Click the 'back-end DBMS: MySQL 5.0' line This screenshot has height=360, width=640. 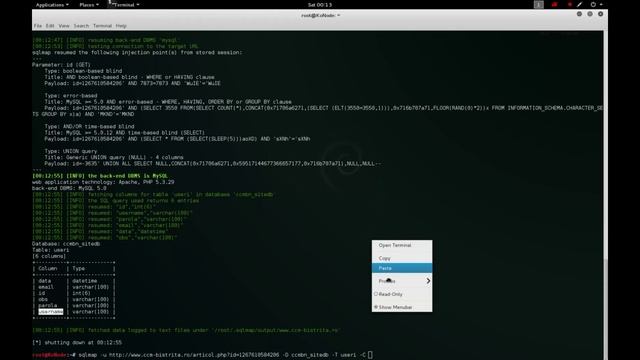pyautogui.click(x=69, y=189)
